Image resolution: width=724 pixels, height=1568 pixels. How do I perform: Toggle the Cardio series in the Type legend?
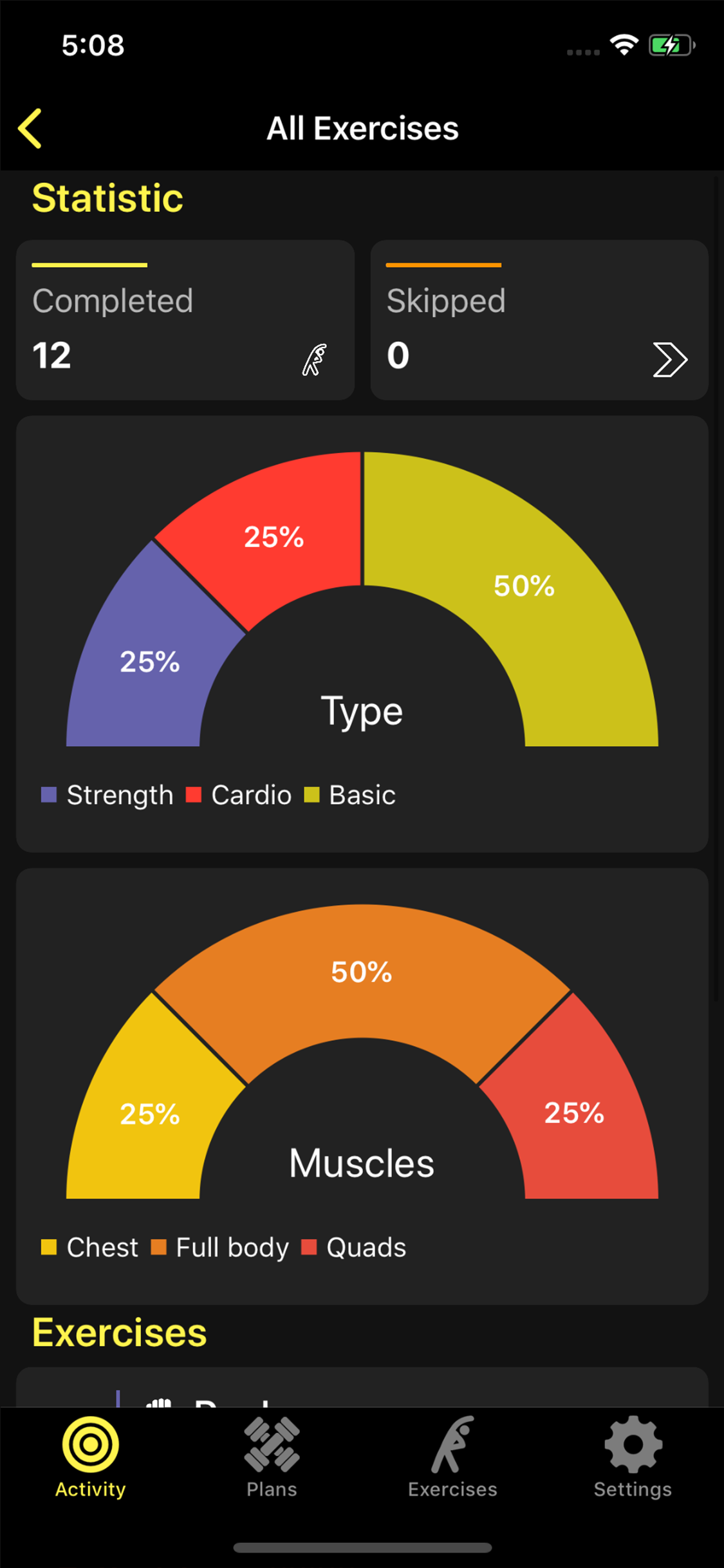[239, 794]
